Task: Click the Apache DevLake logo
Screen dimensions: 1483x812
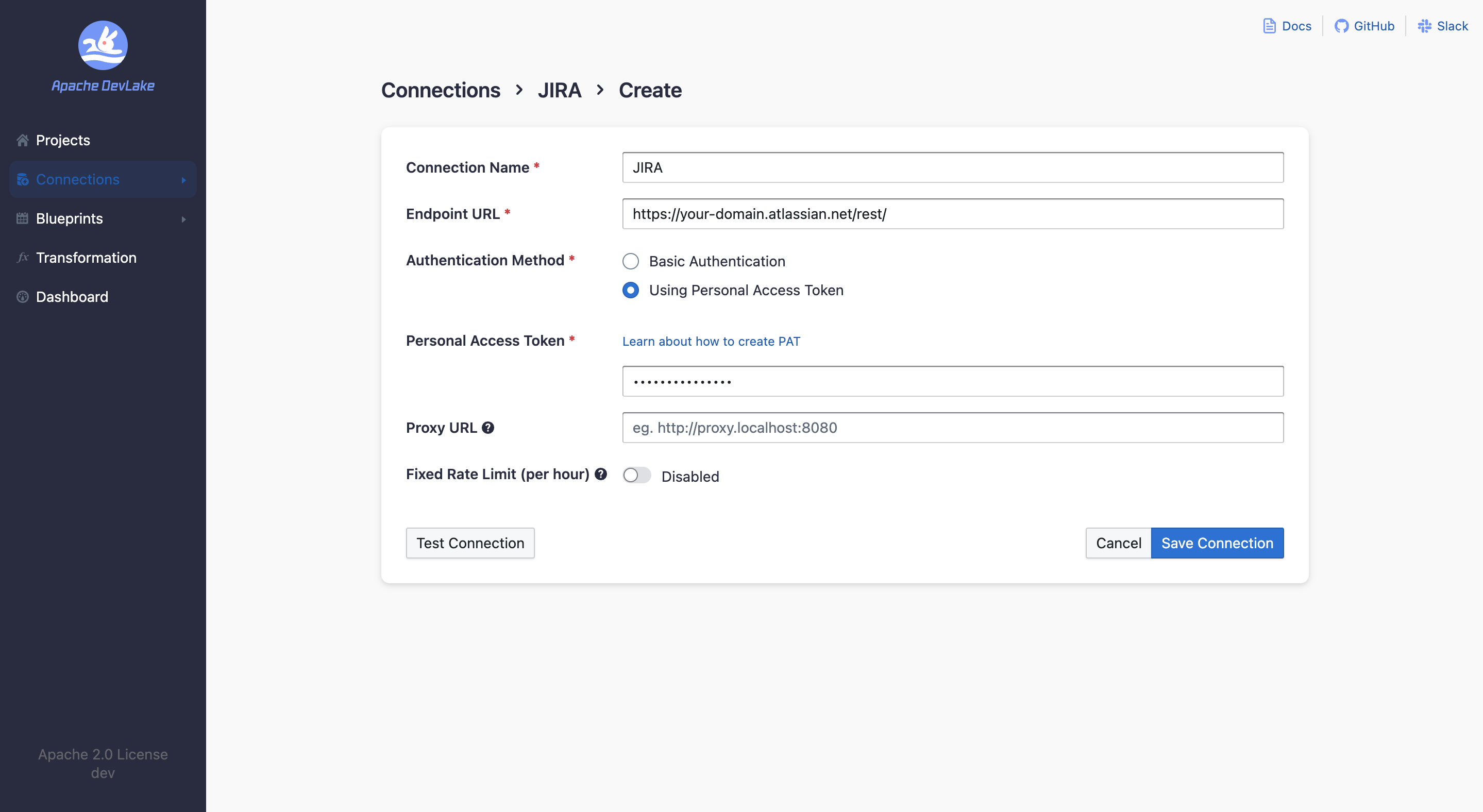Action: click(x=103, y=46)
